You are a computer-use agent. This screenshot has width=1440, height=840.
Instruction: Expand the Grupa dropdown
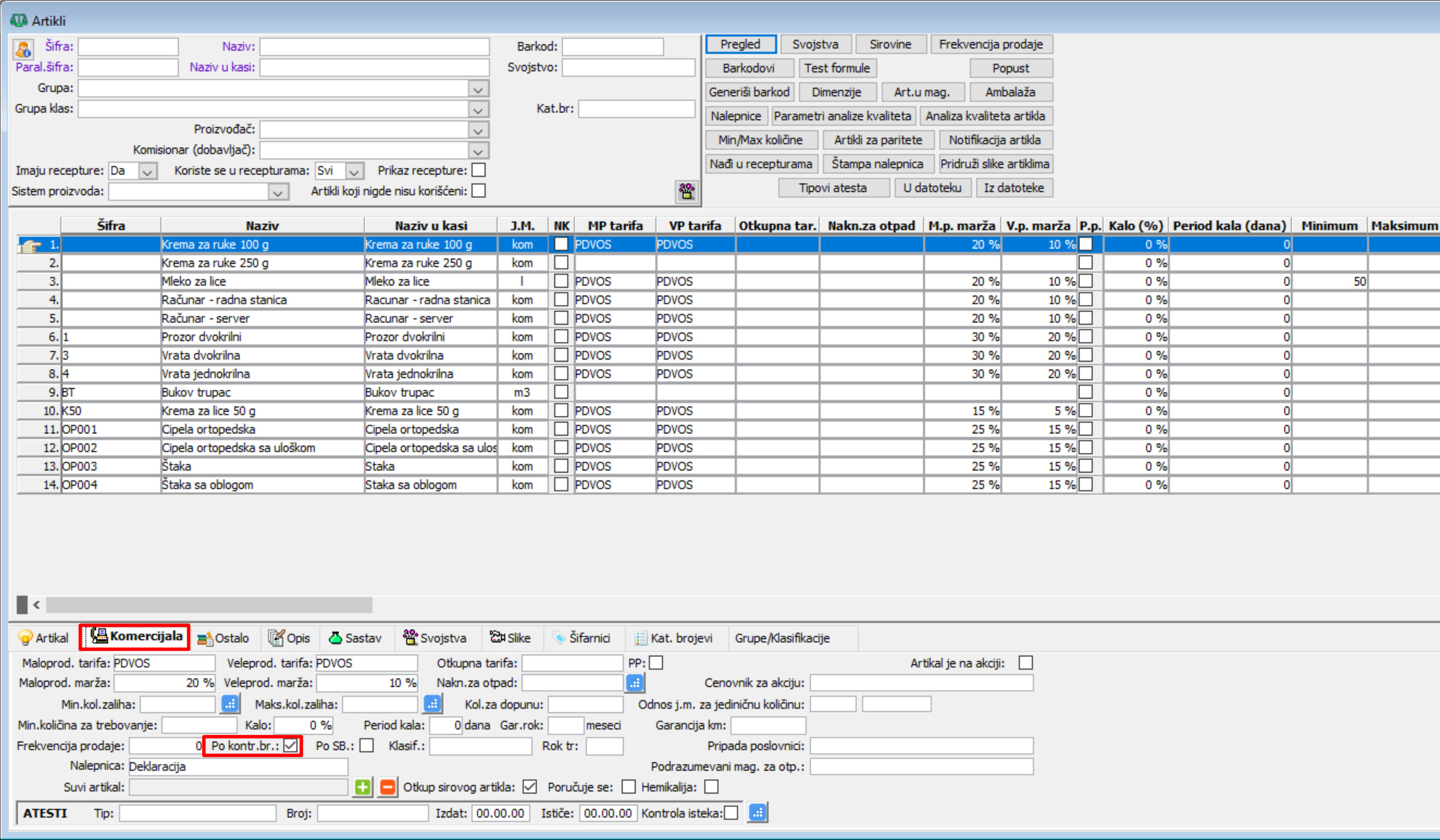(x=478, y=89)
